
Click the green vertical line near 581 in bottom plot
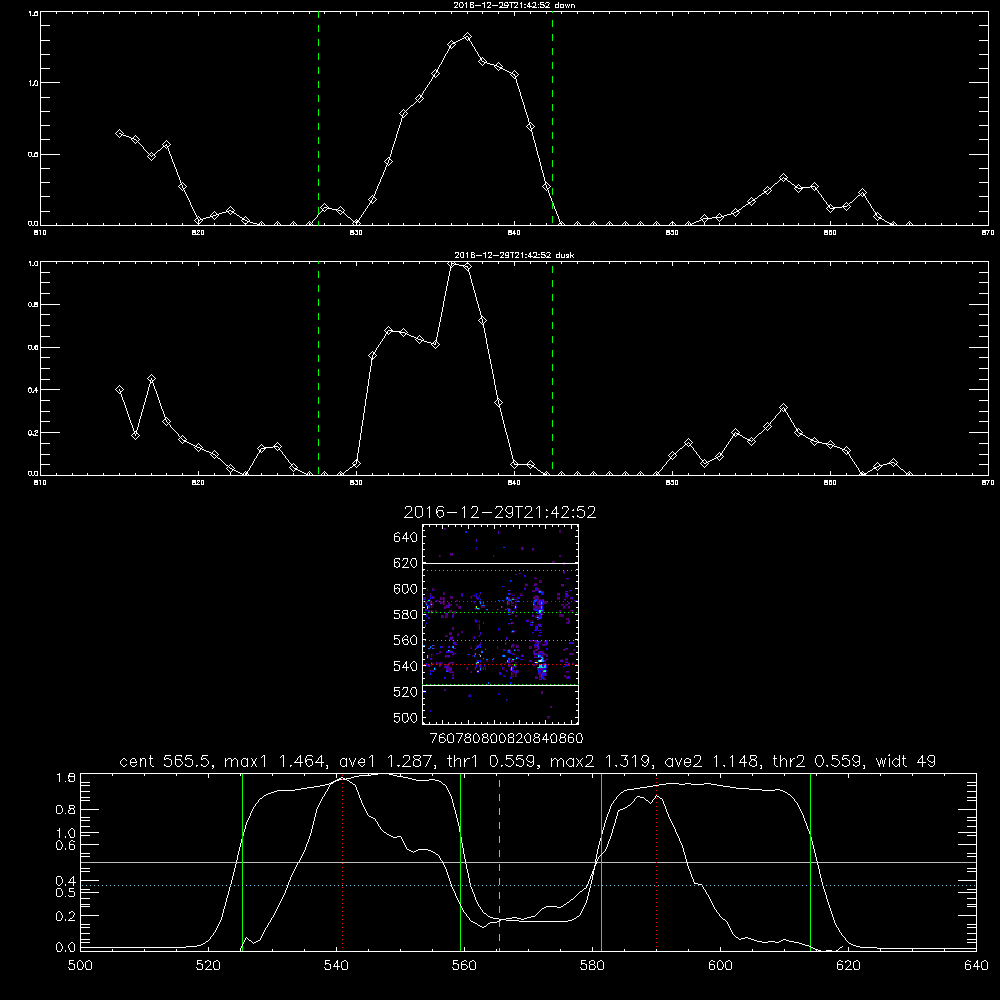coord(601,862)
